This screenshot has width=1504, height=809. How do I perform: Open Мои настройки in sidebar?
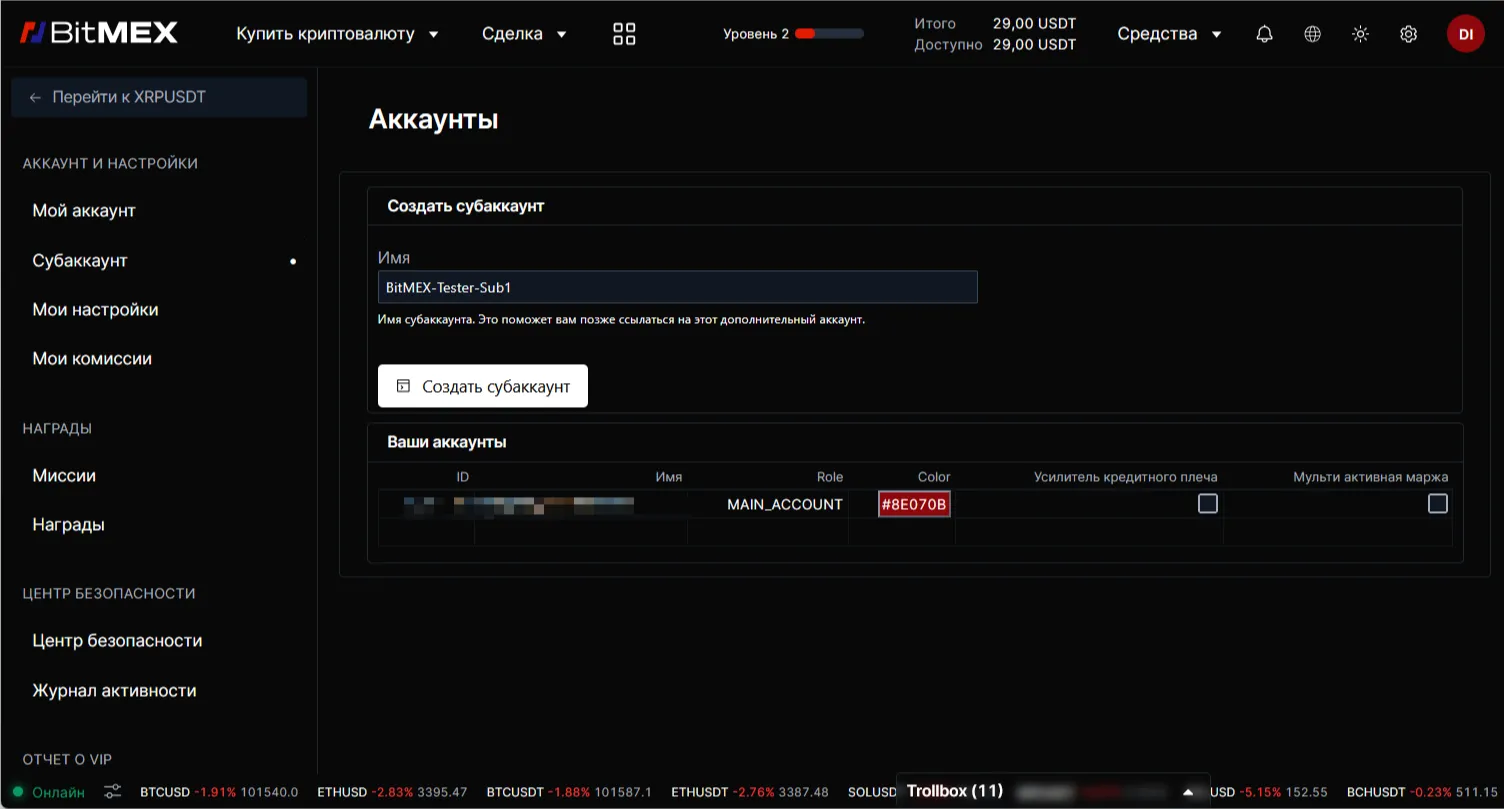click(x=95, y=310)
